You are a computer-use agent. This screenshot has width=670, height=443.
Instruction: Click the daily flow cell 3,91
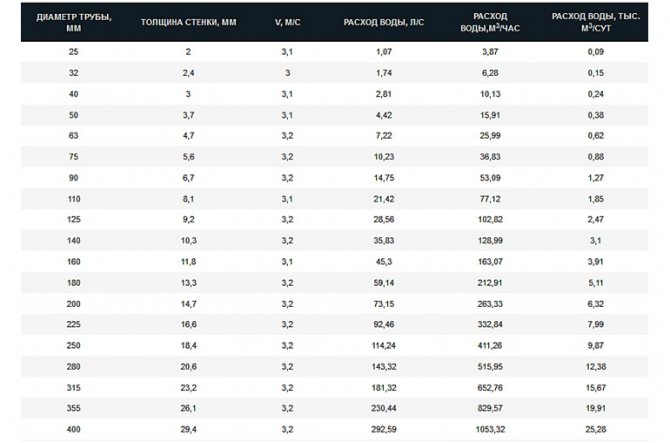click(x=596, y=261)
